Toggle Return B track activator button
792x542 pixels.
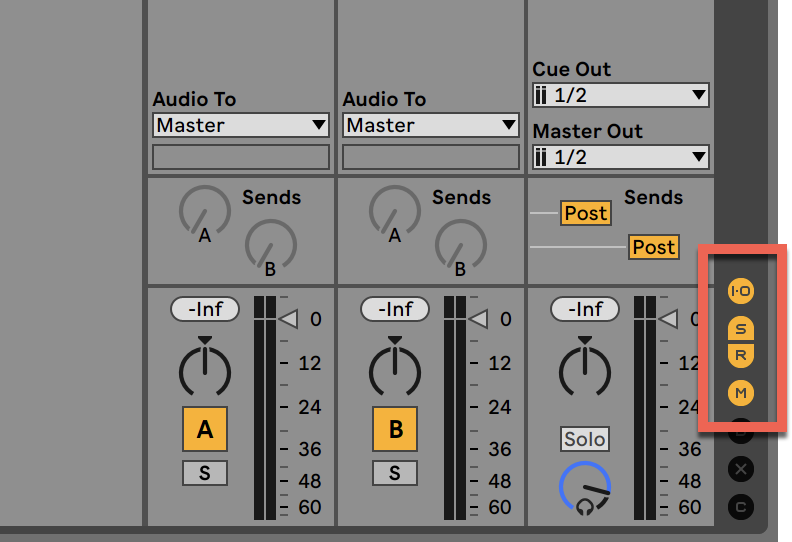point(395,429)
